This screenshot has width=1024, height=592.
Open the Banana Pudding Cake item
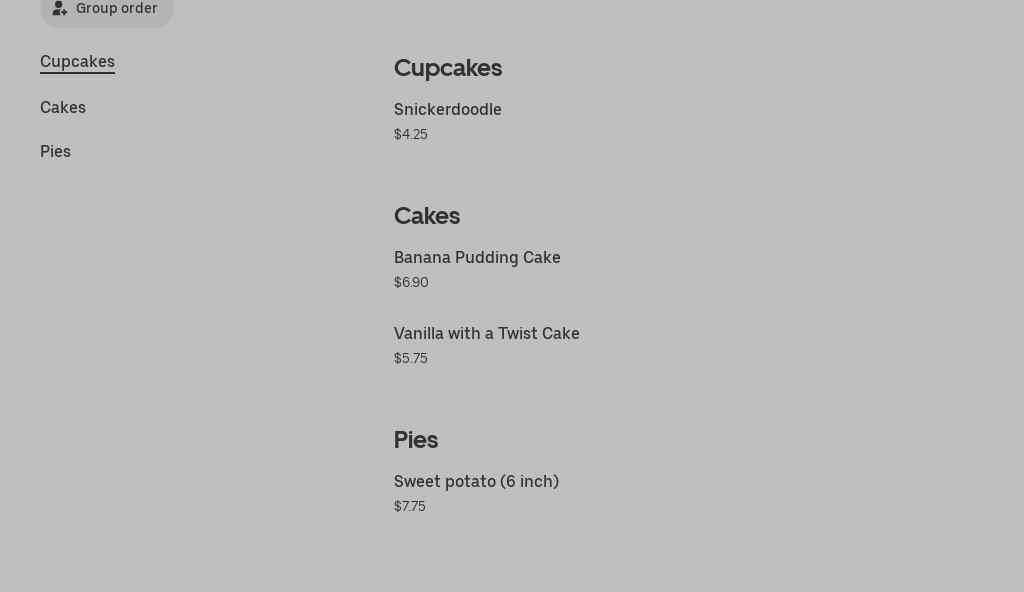[477, 257]
